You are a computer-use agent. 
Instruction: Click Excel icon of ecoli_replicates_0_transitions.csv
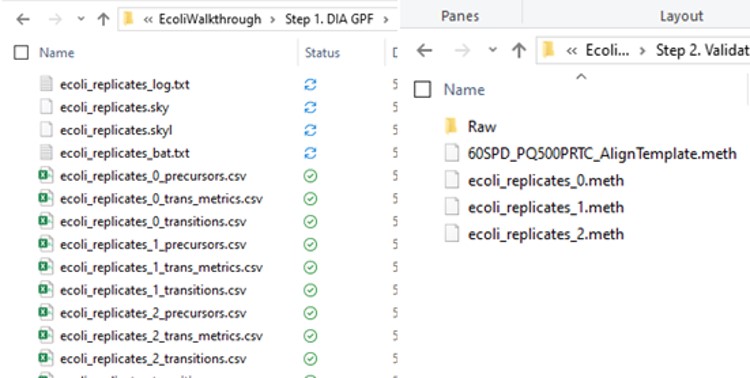point(45,222)
